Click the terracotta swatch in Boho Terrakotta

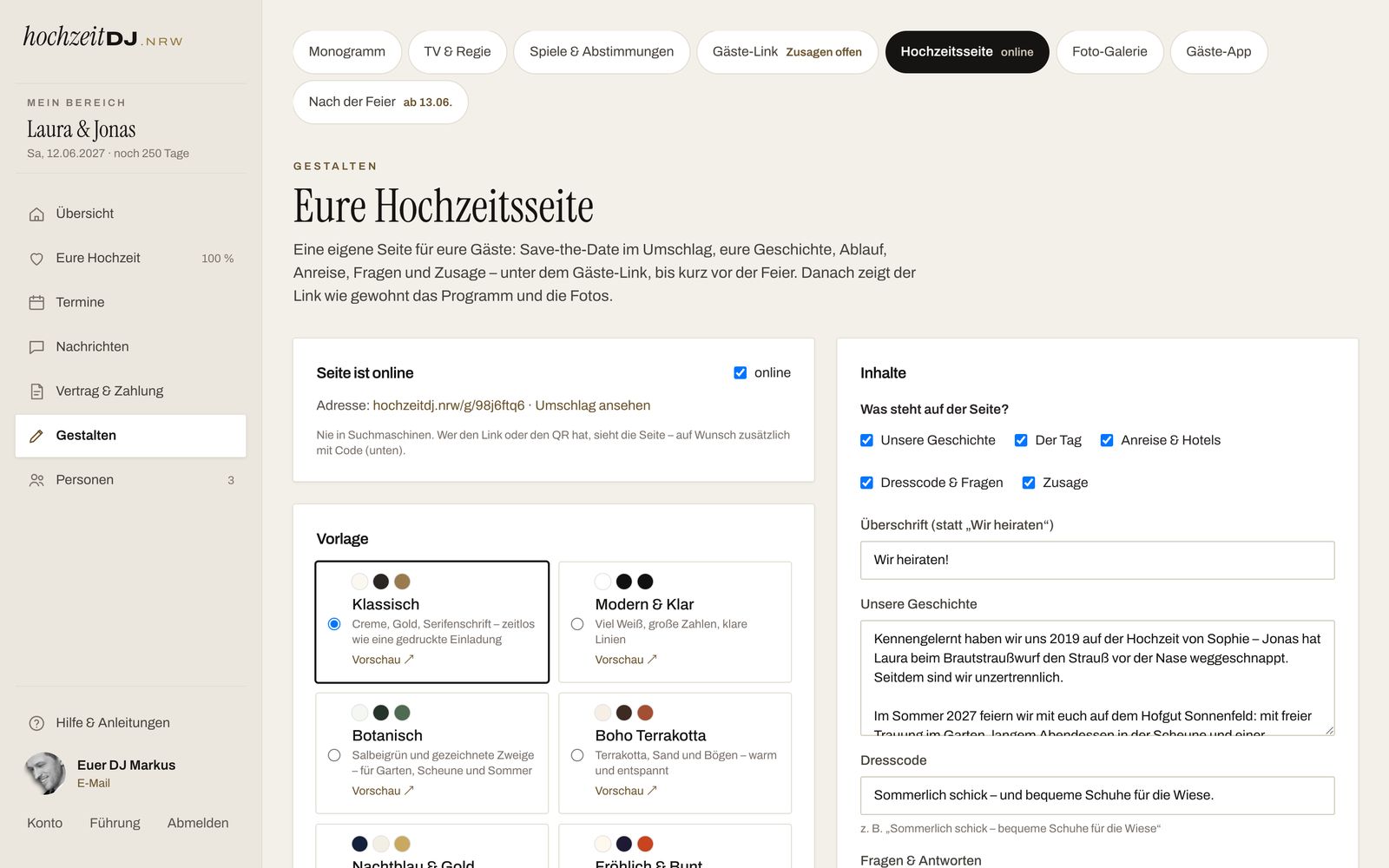(x=645, y=713)
